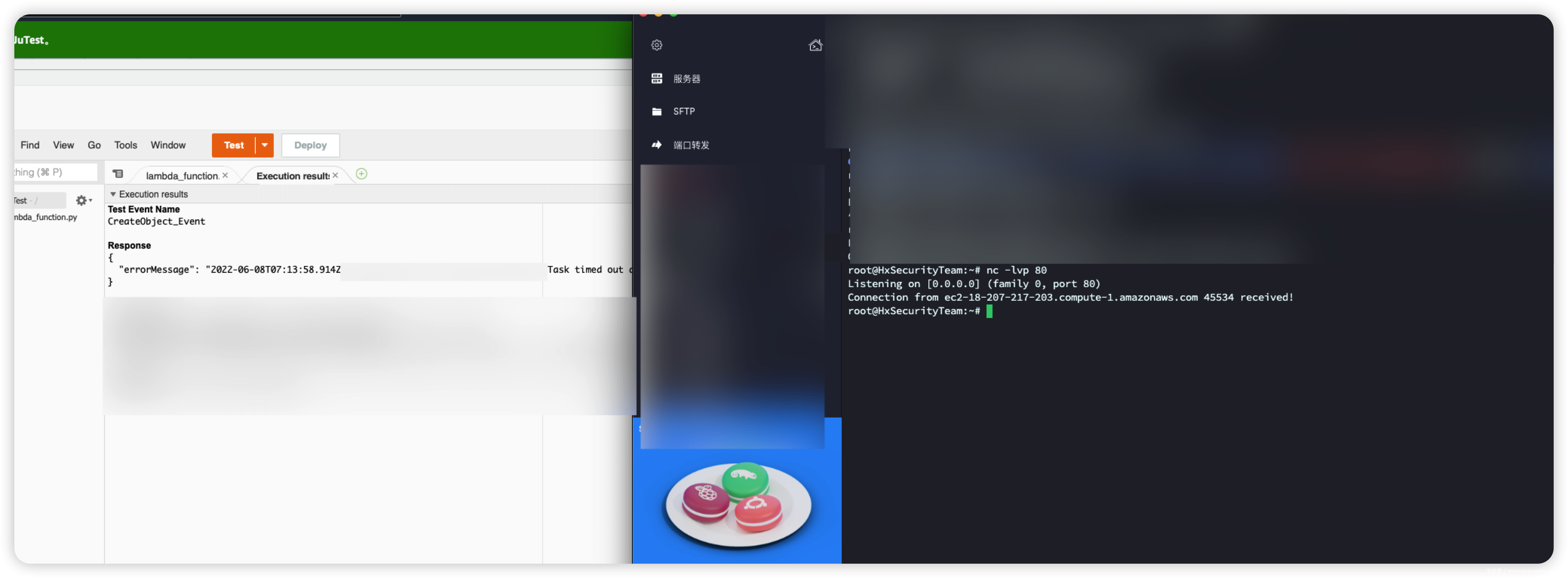Open the terminal app settings gear
The image size is (1568, 578).
click(x=656, y=45)
